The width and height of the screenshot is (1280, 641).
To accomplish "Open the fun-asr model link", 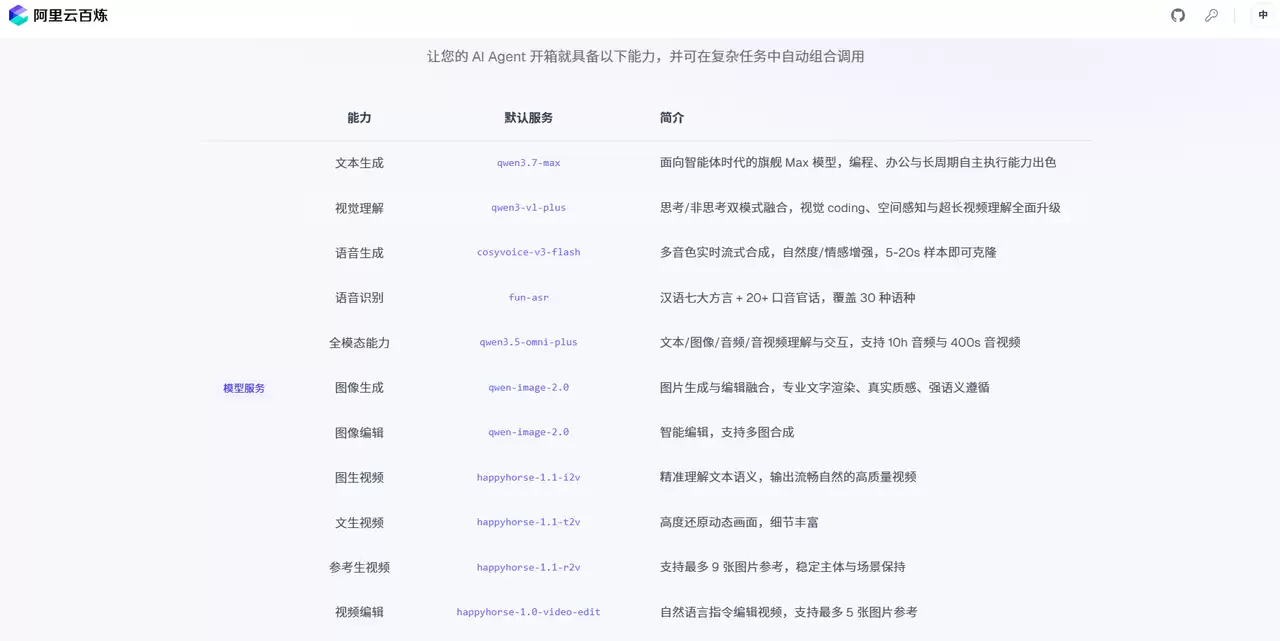I will [x=528, y=297].
